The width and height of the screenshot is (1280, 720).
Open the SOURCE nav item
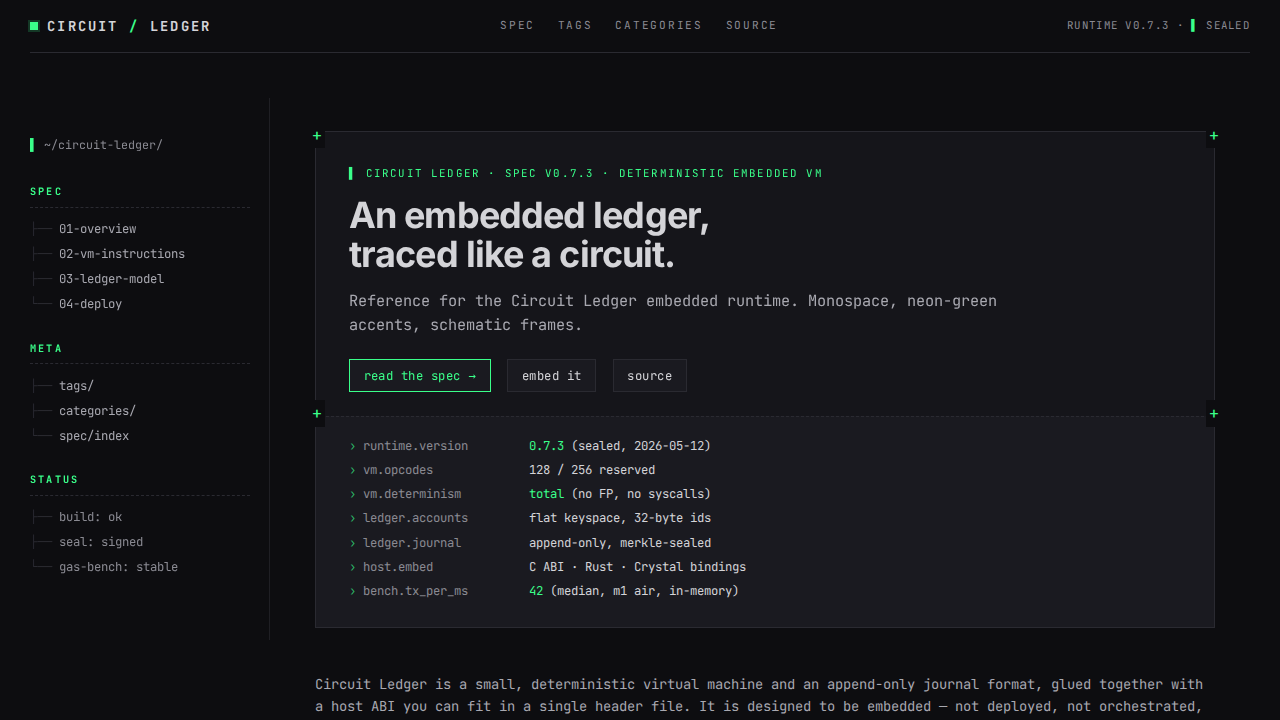point(751,25)
